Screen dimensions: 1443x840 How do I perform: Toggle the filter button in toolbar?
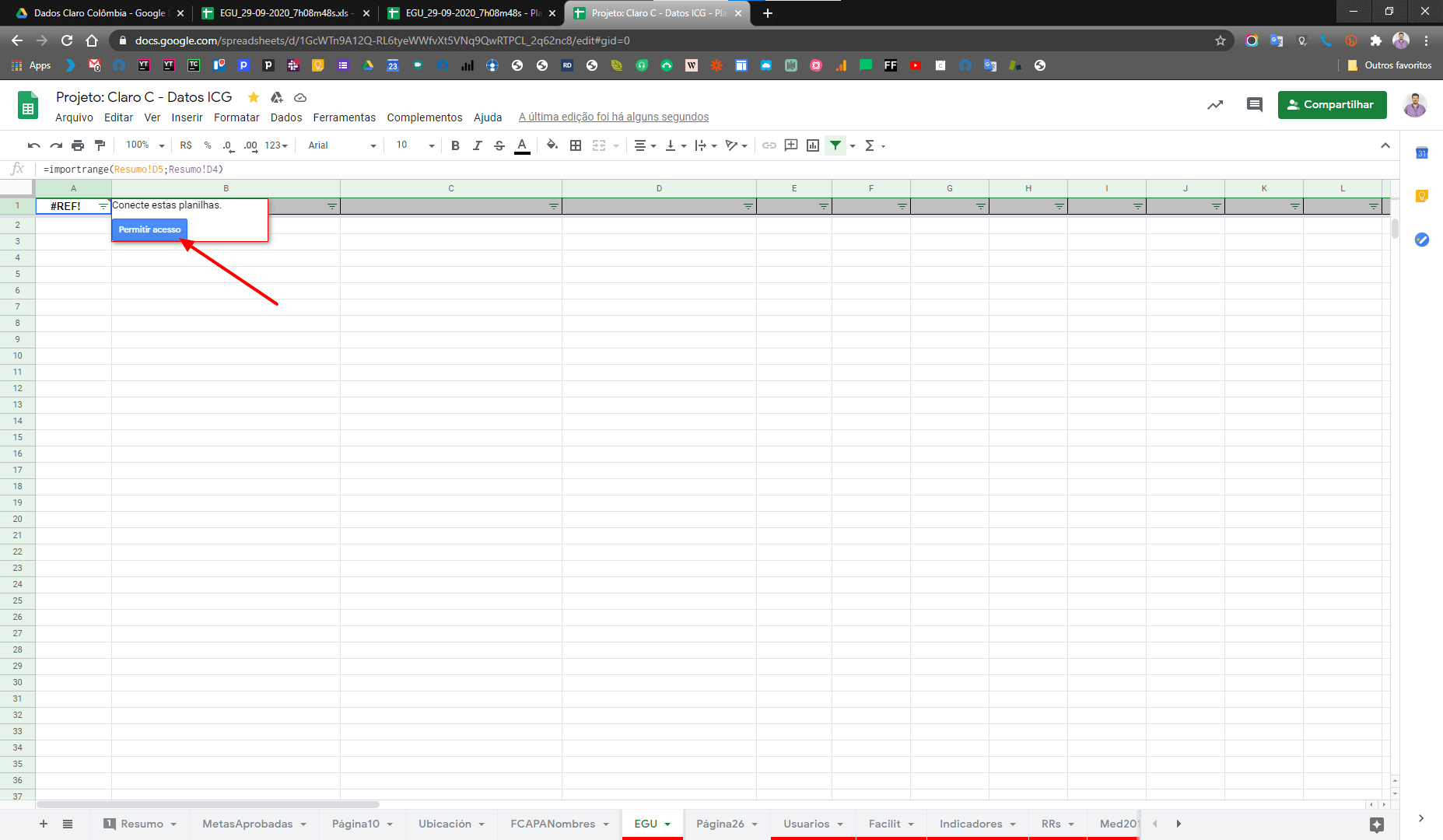click(x=835, y=145)
